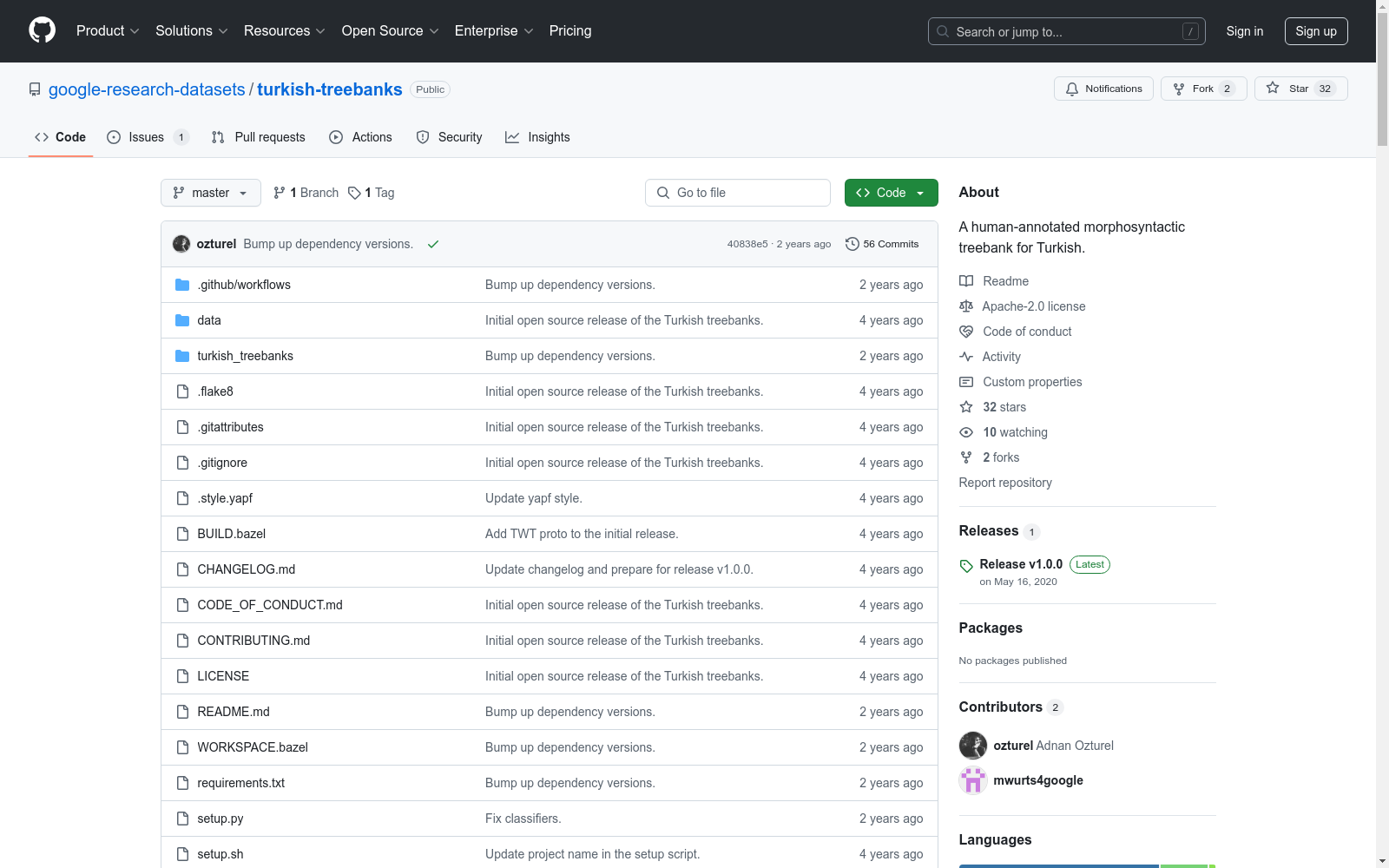Click the Search or jump to field
The image size is (1389, 868).
pos(1067,31)
